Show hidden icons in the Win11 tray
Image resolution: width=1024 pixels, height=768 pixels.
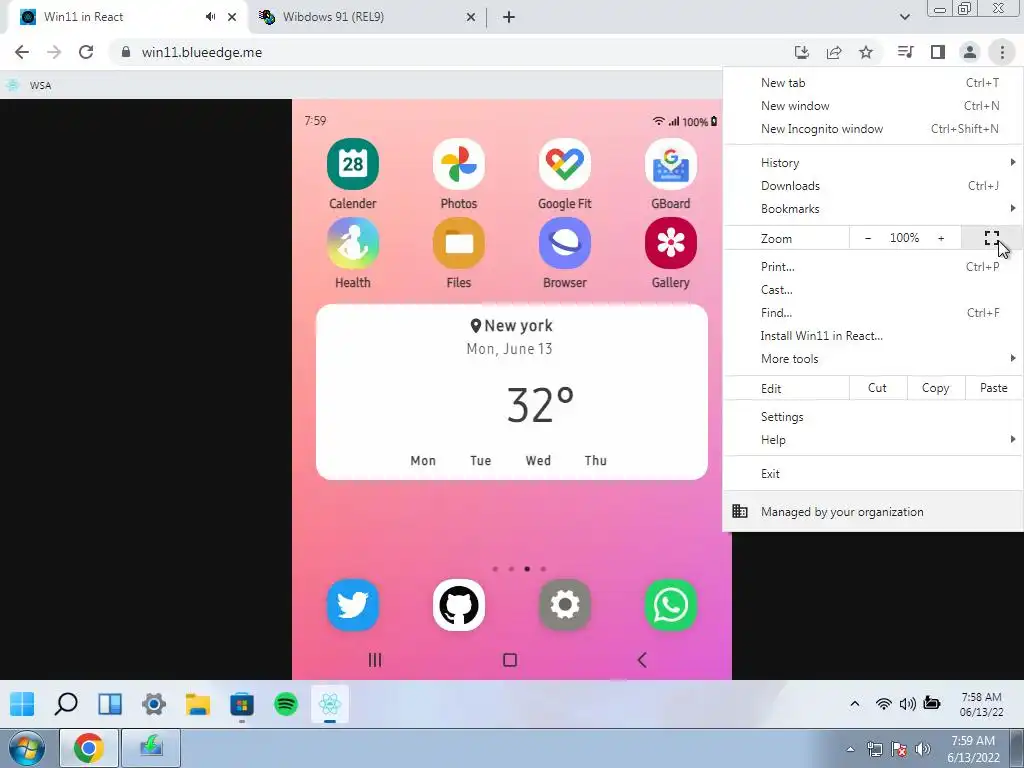coord(854,704)
